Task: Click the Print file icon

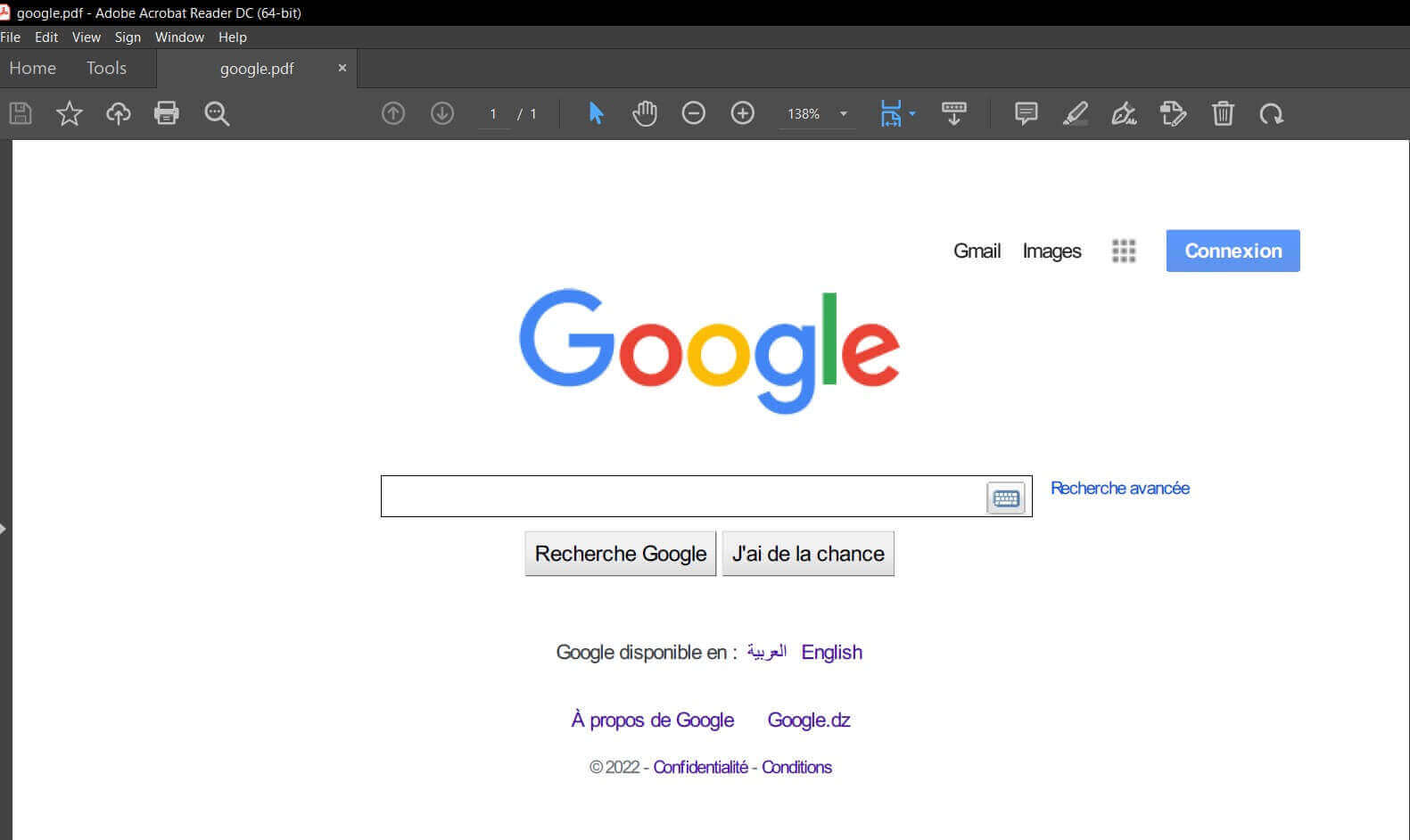Action: pyautogui.click(x=167, y=113)
